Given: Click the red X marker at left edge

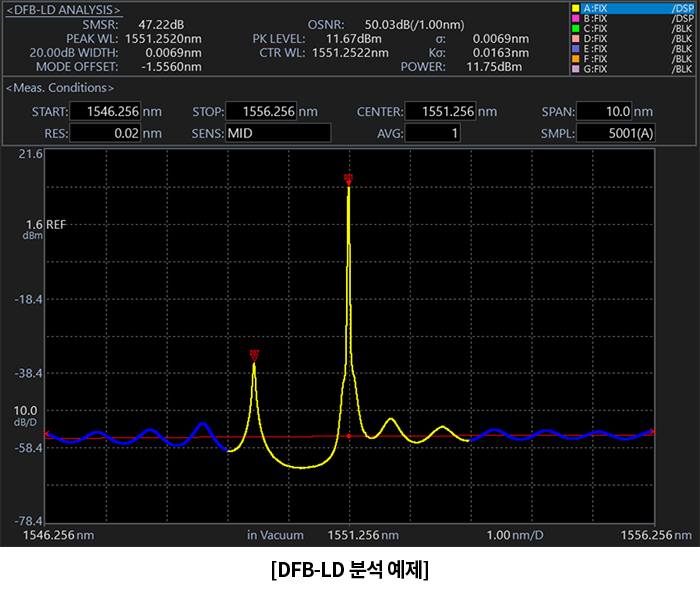Looking at the screenshot, I should pyautogui.click(x=46, y=433).
